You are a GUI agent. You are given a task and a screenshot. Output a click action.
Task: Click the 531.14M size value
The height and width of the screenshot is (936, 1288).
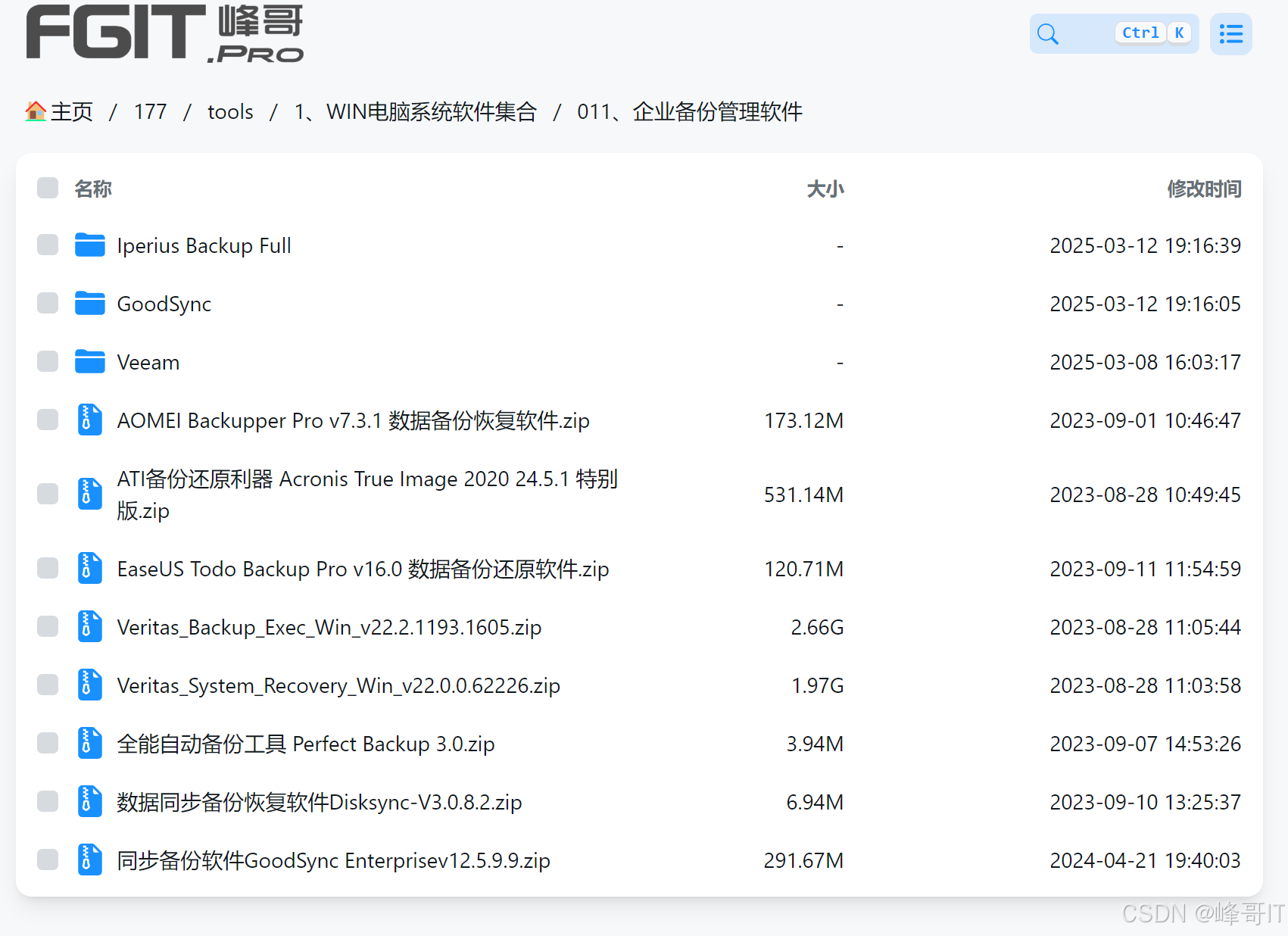point(803,495)
